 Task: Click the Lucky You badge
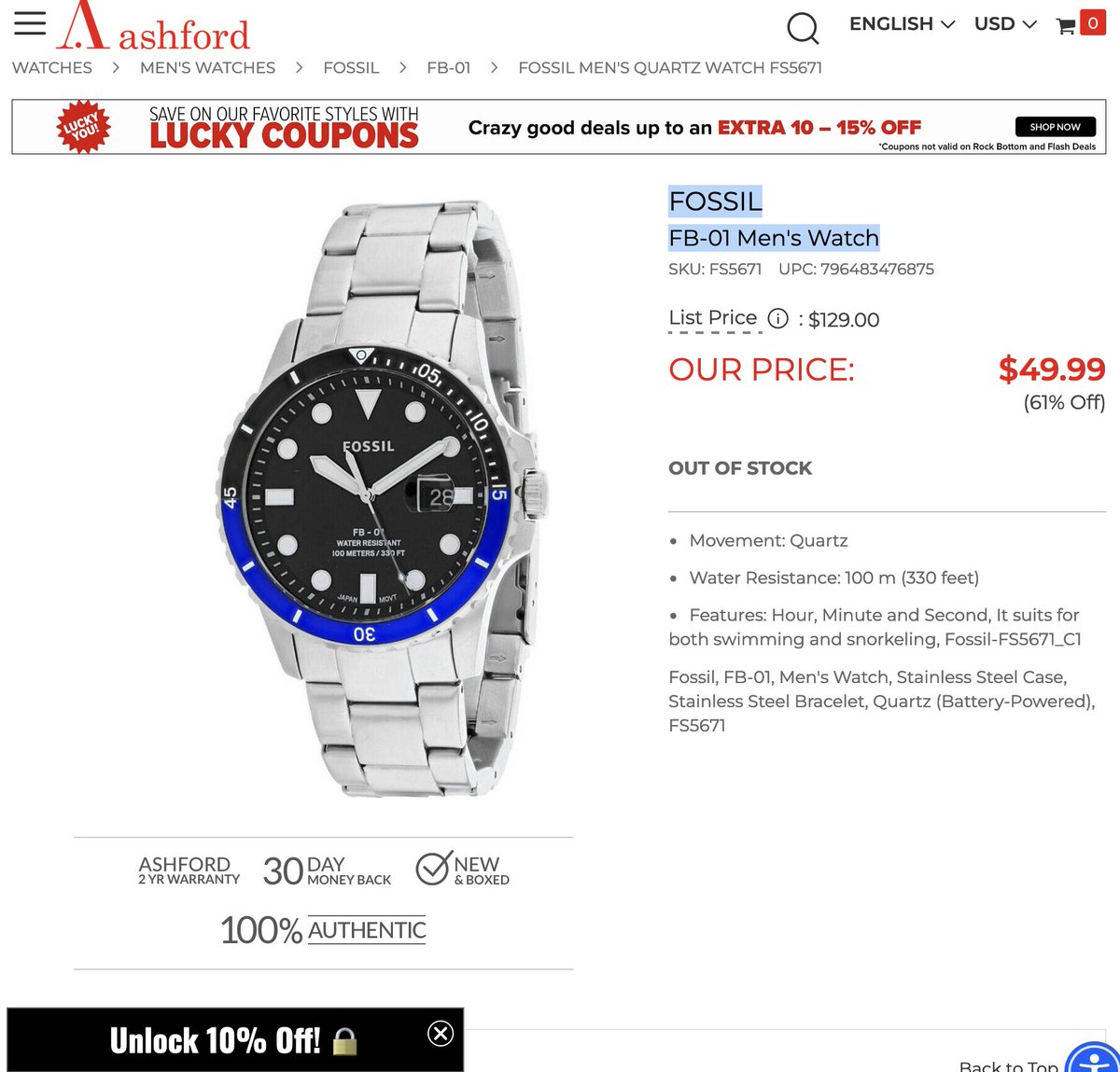[83, 127]
